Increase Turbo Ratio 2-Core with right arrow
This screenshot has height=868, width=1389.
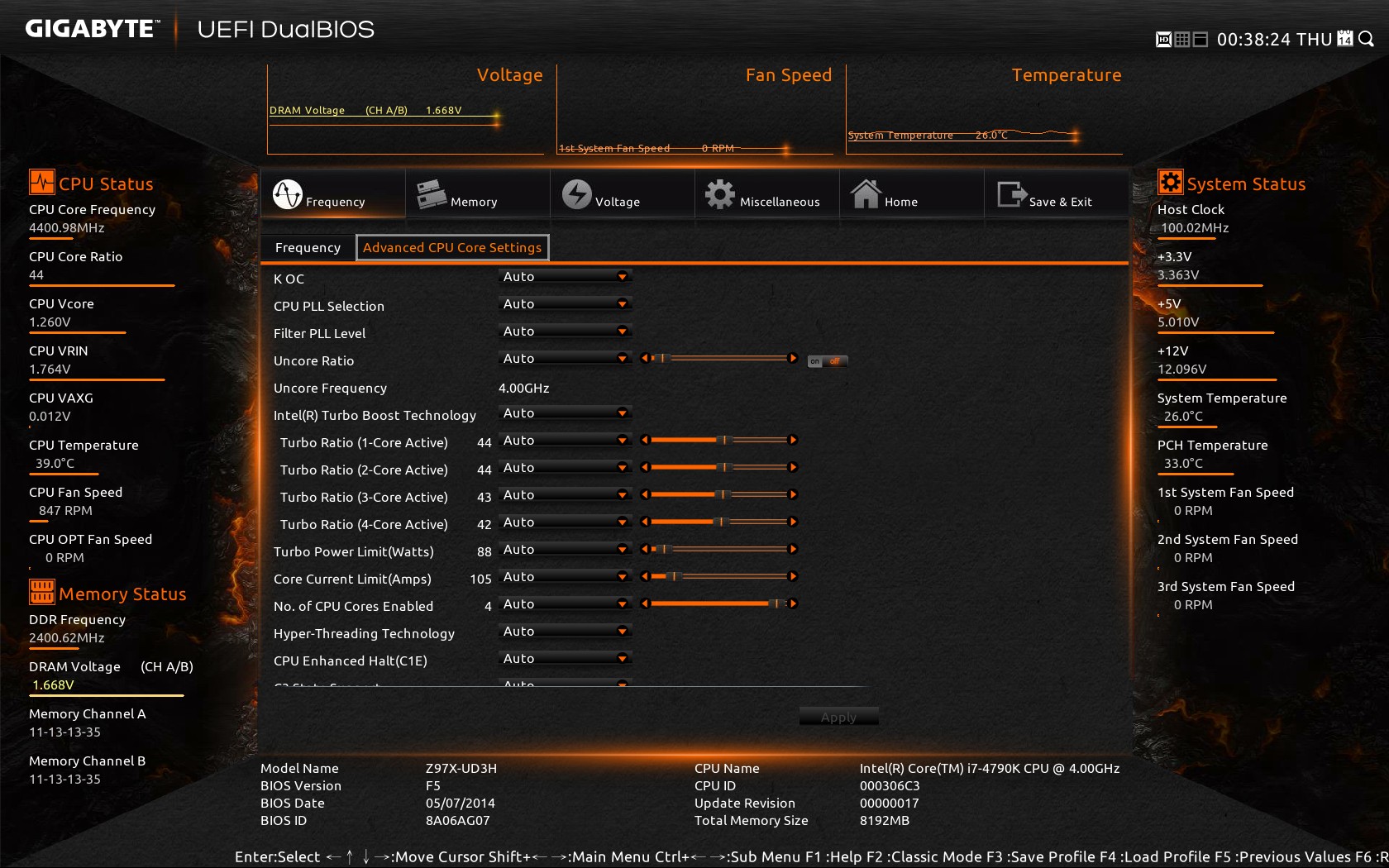click(793, 467)
